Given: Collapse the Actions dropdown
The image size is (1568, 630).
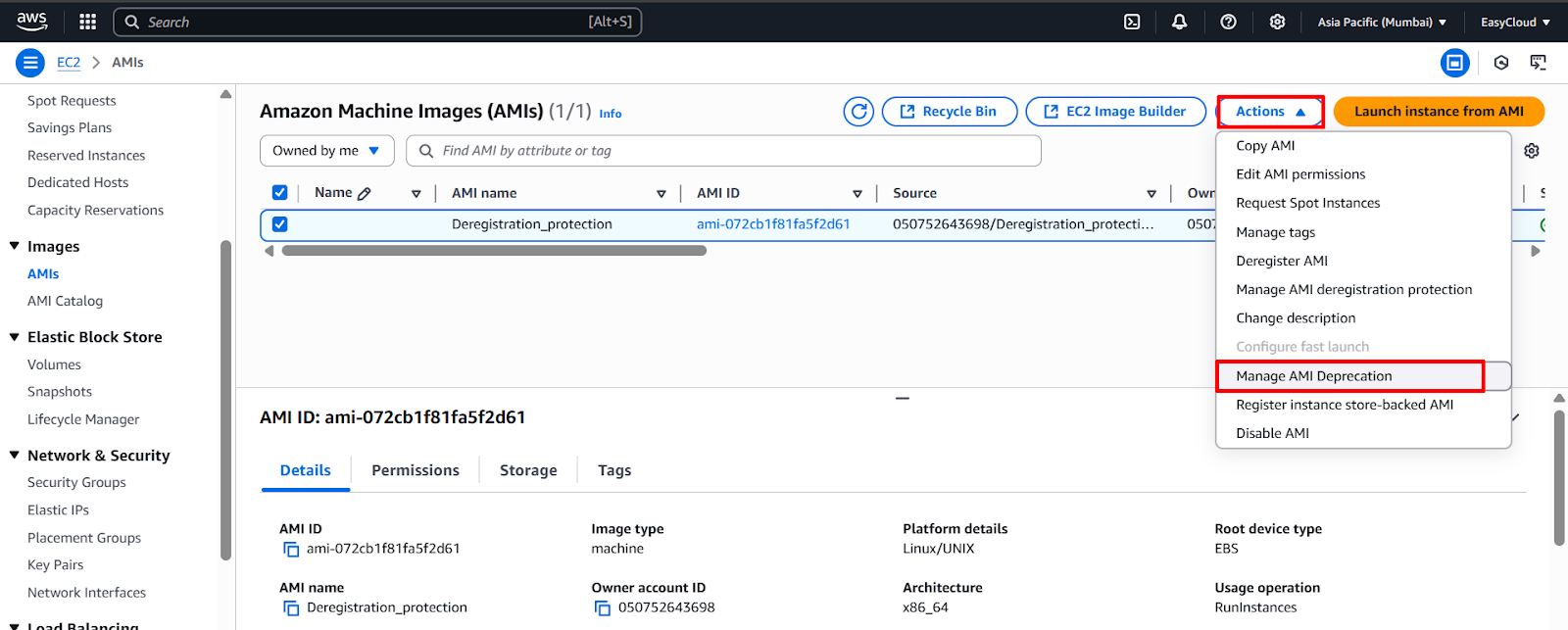Looking at the screenshot, I should (1270, 112).
